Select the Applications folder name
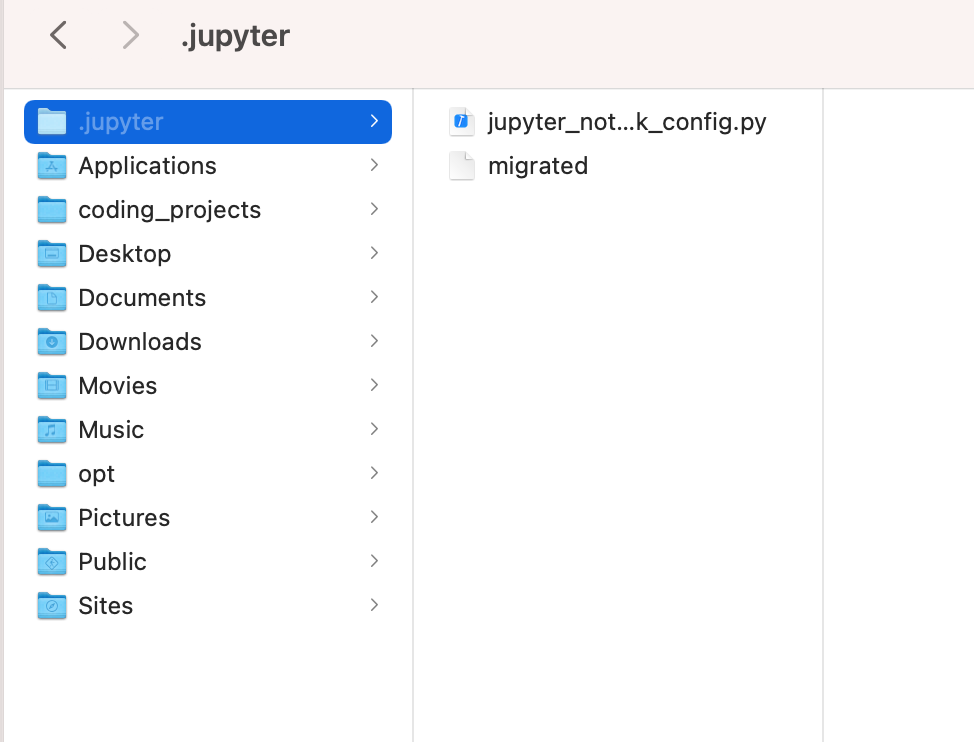The height and width of the screenshot is (742, 974). click(147, 166)
